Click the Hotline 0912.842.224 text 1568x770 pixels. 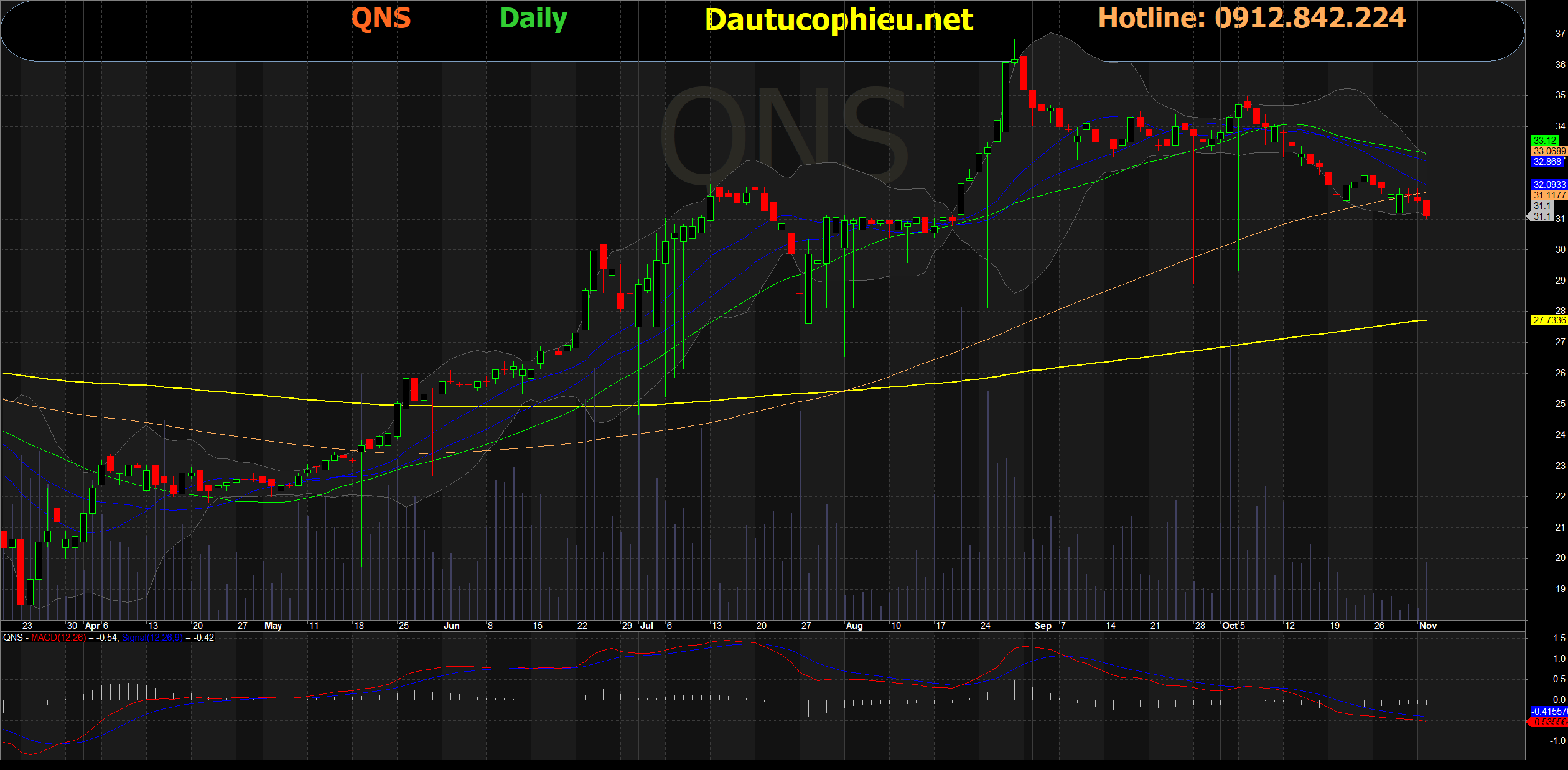coord(1251,18)
